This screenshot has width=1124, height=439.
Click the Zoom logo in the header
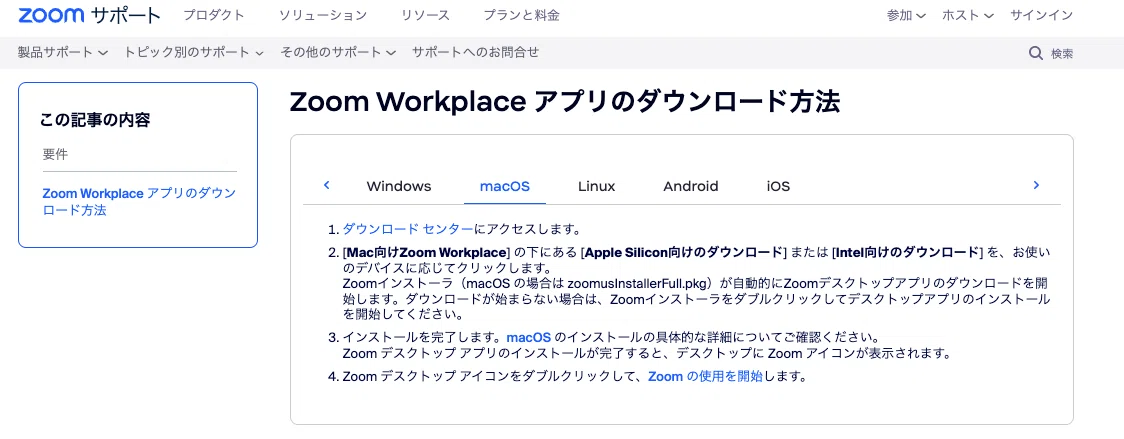tap(50, 15)
